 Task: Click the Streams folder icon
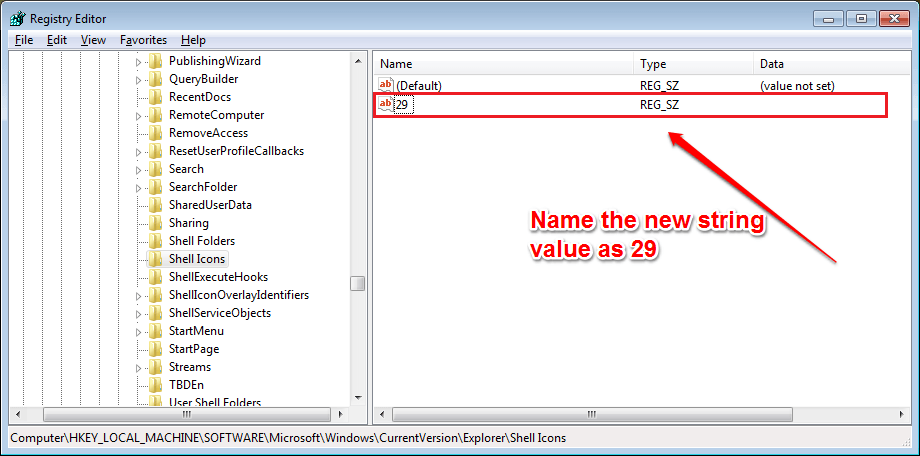pyautogui.click(x=155, y=367)
